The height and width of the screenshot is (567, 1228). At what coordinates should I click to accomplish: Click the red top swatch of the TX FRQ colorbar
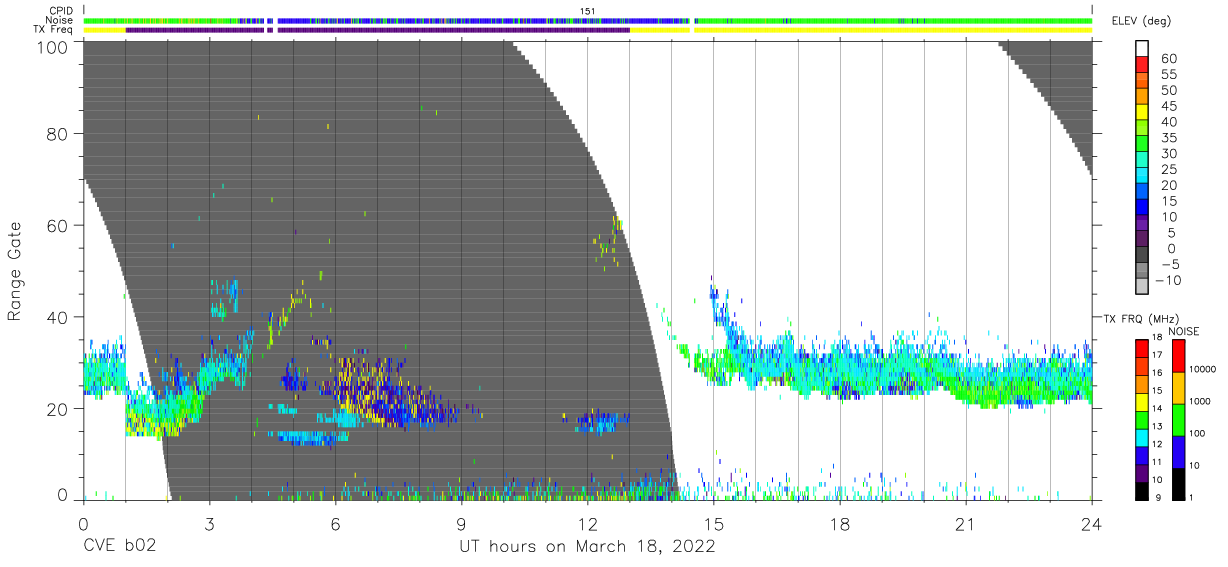(1143, 348)
